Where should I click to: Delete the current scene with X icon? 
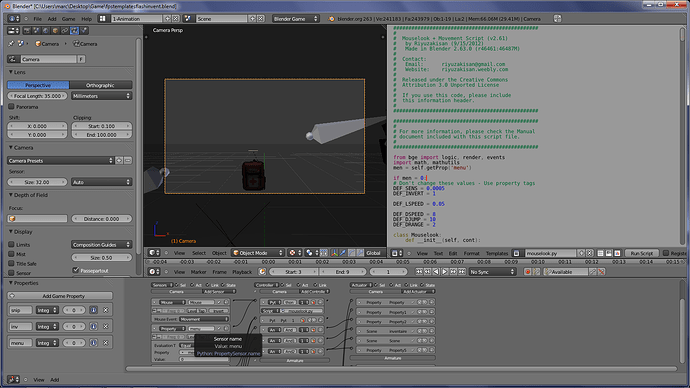point(261,18)
